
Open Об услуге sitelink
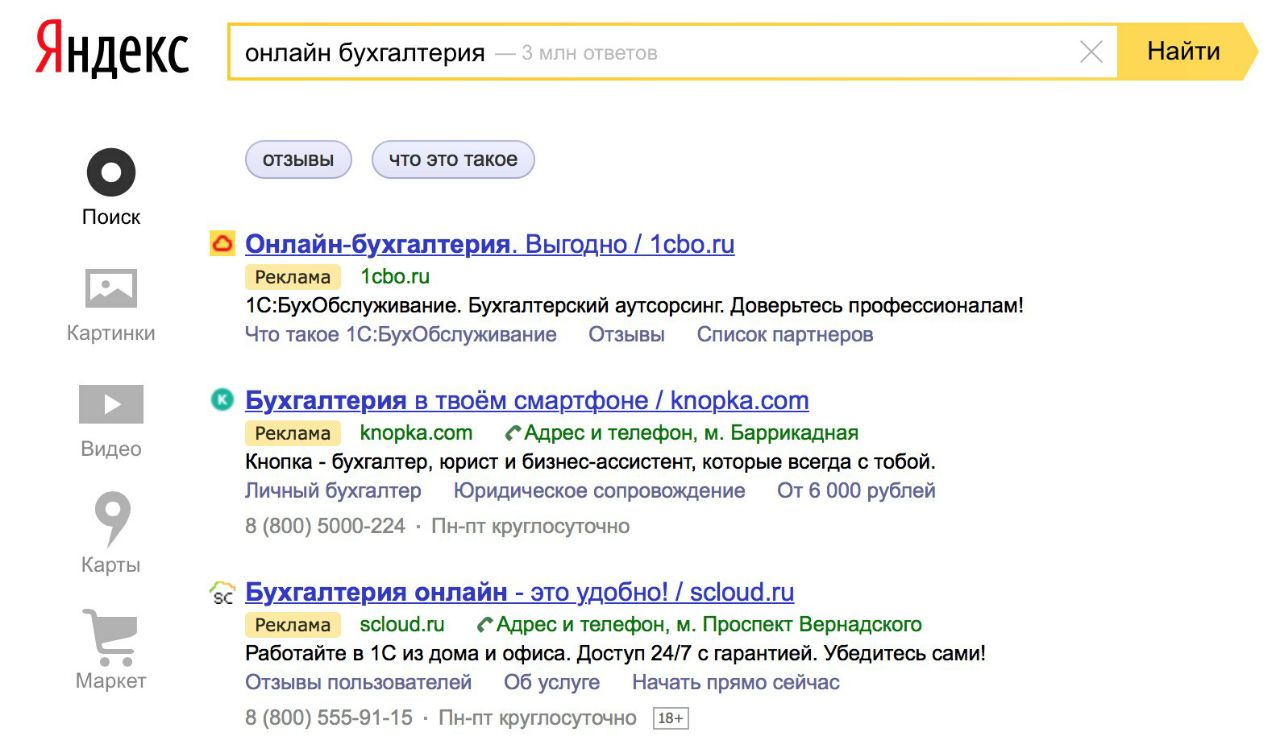552,683
